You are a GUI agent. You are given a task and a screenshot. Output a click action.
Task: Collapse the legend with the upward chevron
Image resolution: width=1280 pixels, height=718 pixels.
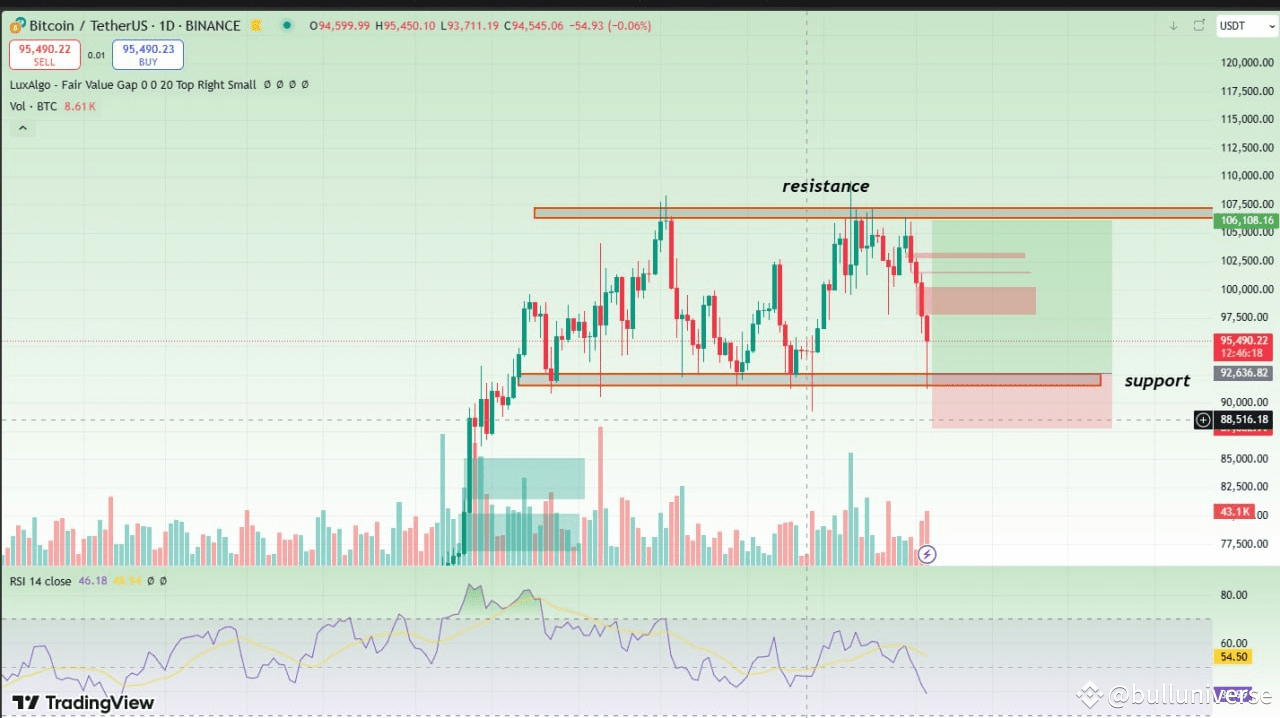22,127
